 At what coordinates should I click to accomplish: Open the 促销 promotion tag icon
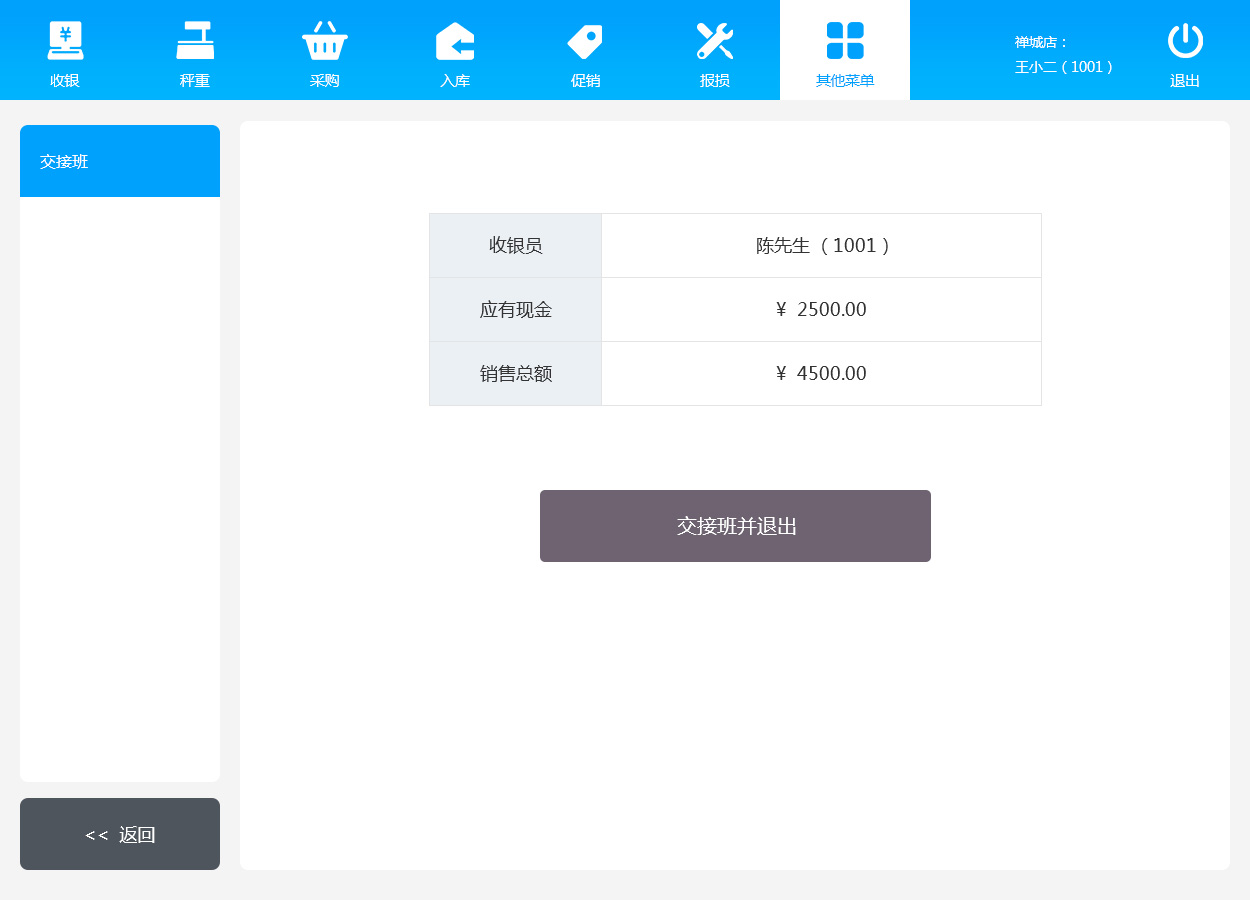coord(585,42)
